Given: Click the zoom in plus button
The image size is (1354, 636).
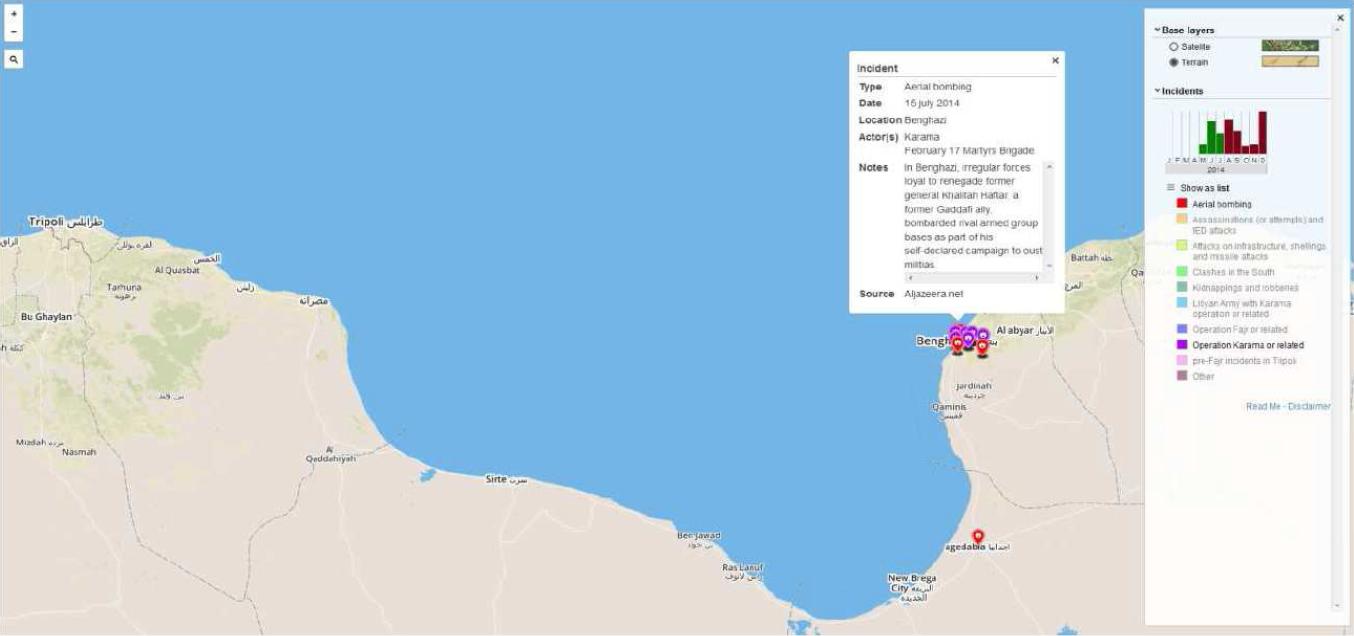Looking at the screenshot, I should (14, 15).
